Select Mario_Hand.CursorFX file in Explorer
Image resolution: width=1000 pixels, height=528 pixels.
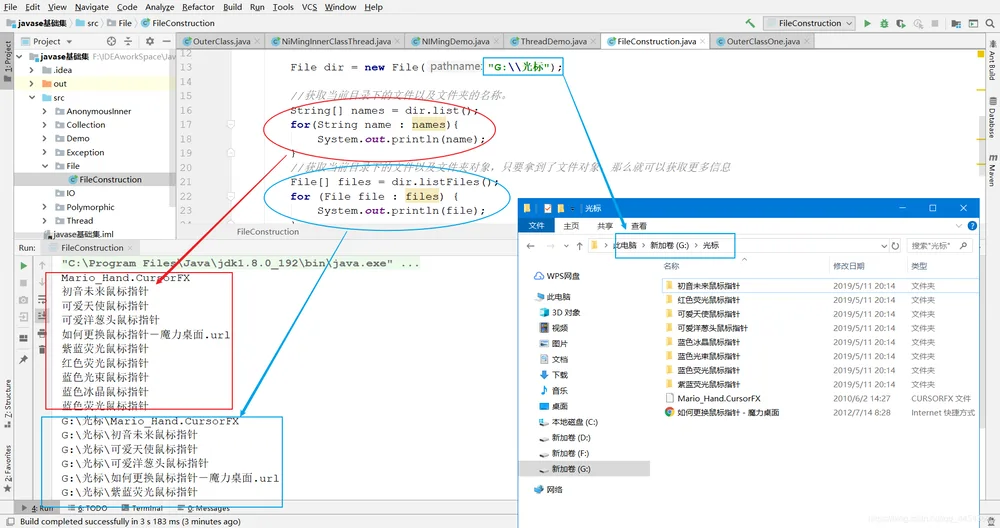pyautogui.click(x=719, y=399)
